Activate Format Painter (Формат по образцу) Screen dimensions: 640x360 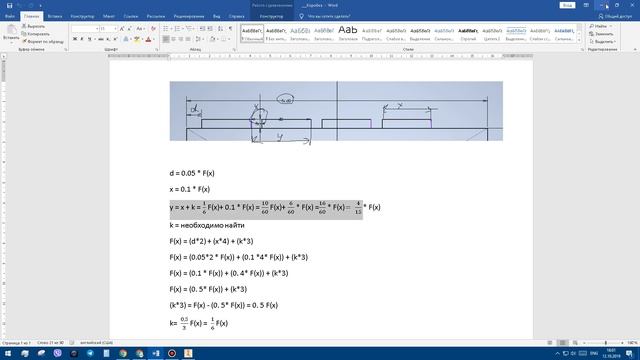42,42
